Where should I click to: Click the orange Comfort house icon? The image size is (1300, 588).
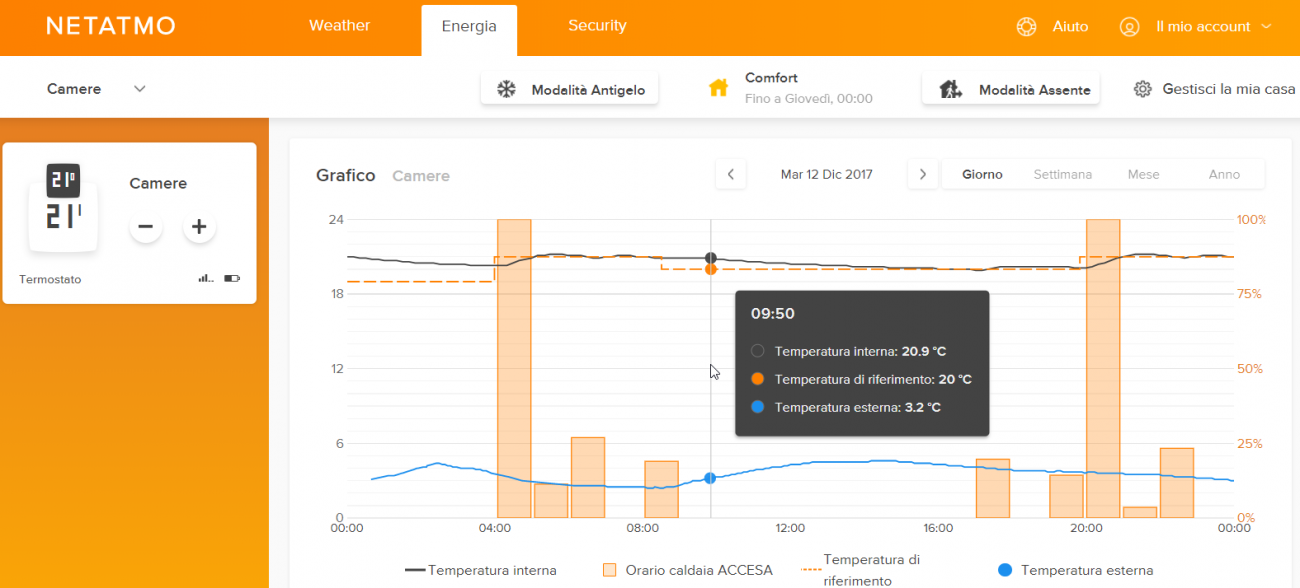click(x=718, y=88)
